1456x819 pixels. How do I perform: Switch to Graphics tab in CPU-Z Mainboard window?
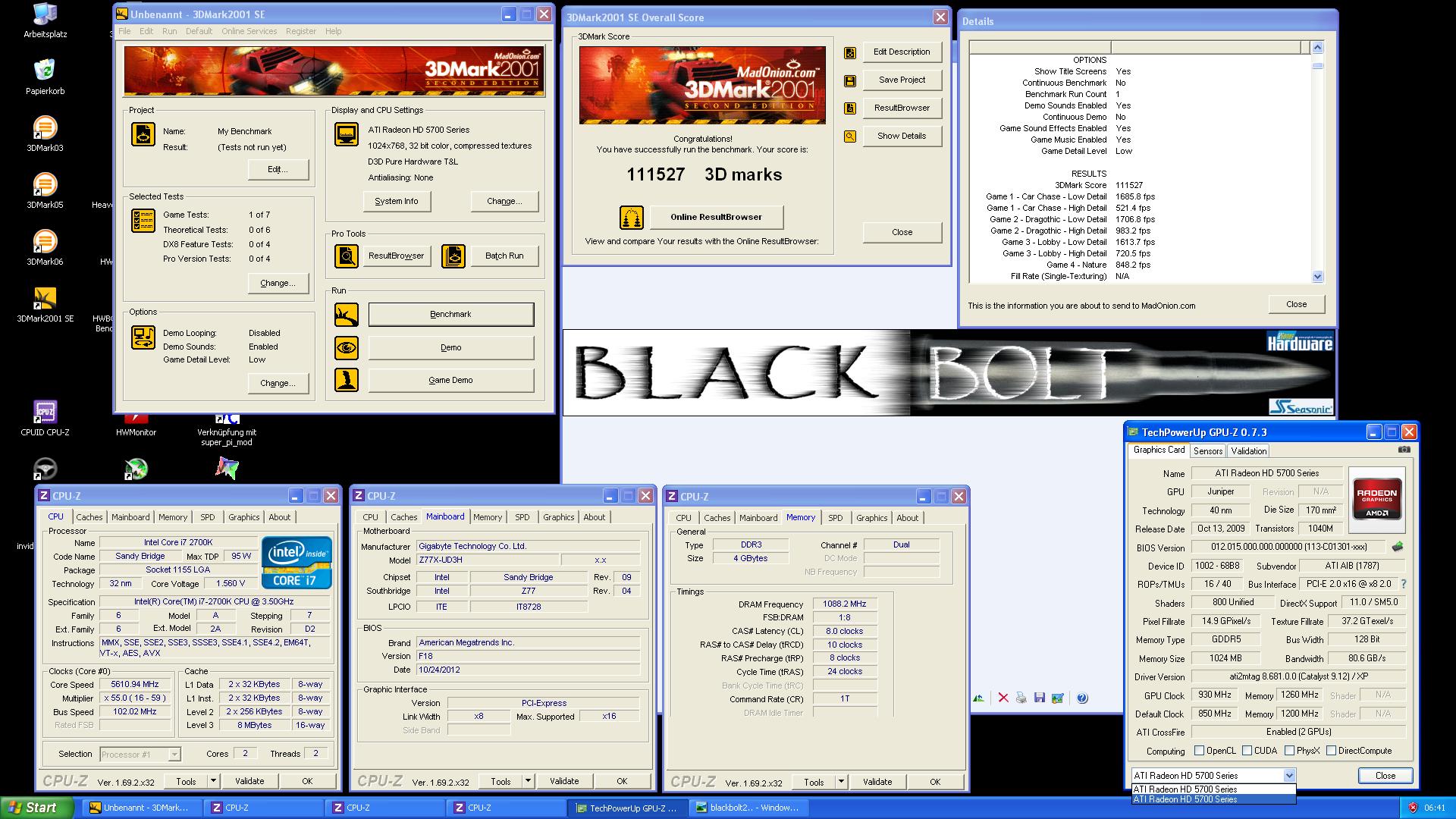559,517
